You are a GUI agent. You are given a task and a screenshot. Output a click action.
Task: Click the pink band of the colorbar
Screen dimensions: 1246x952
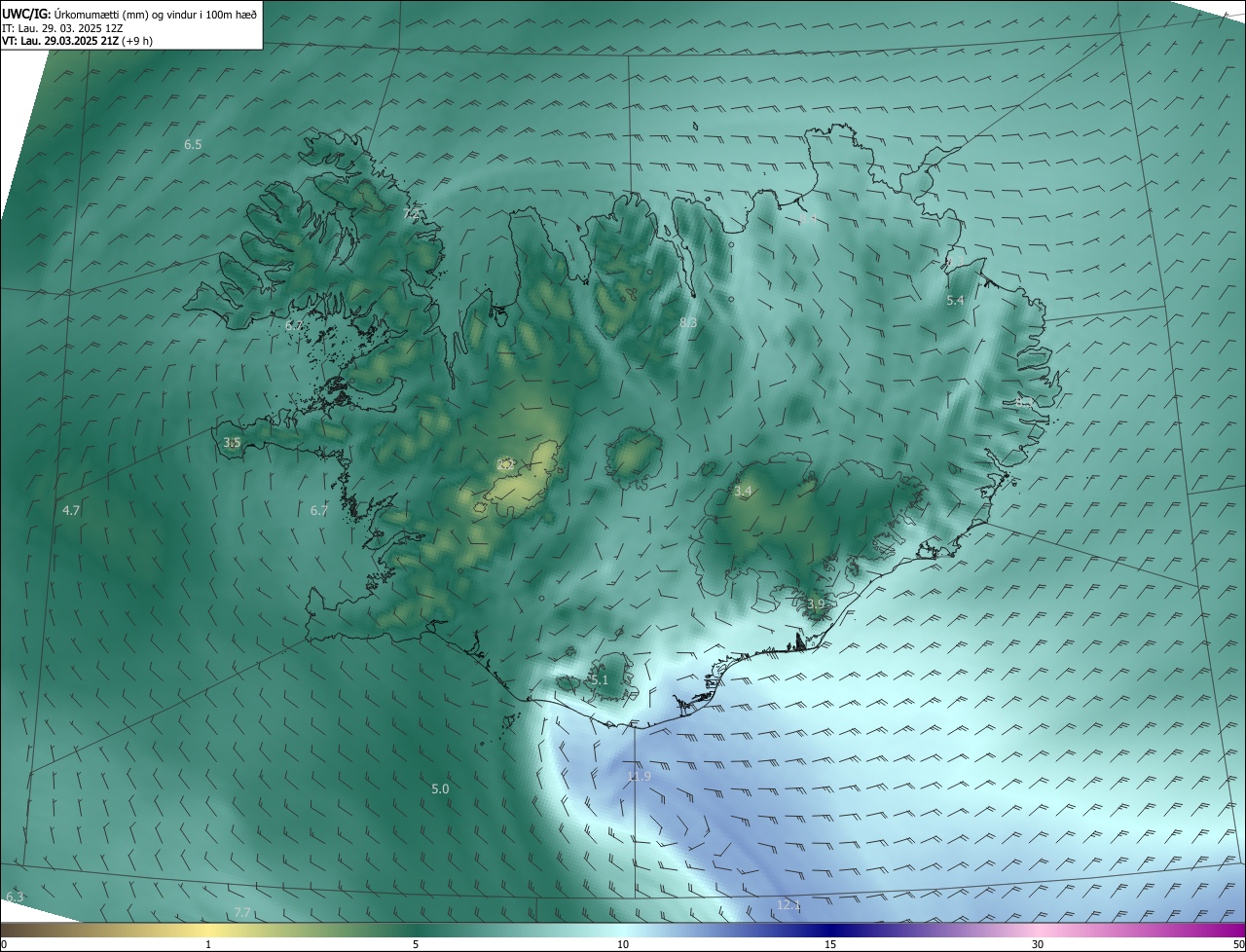pos(1038,930)
